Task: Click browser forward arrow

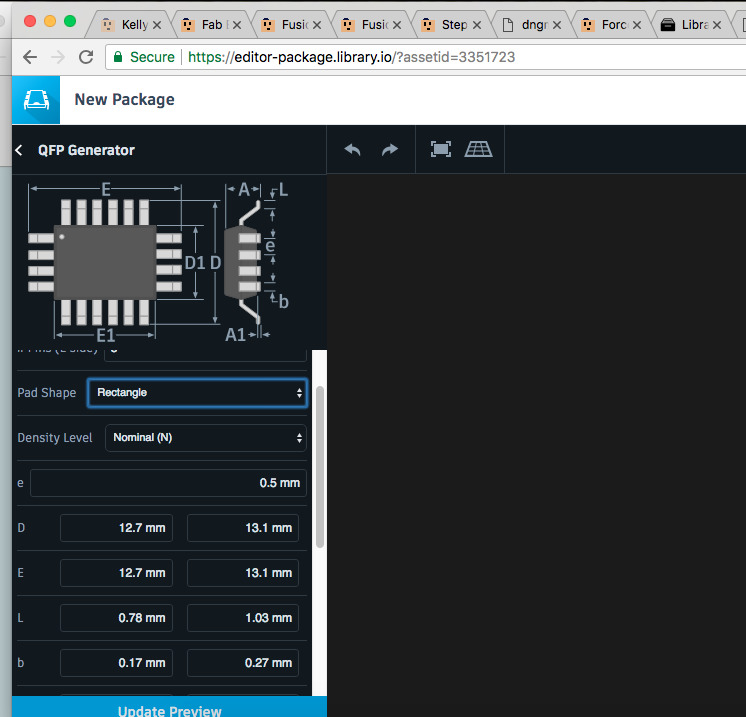Action: point(58,57)
